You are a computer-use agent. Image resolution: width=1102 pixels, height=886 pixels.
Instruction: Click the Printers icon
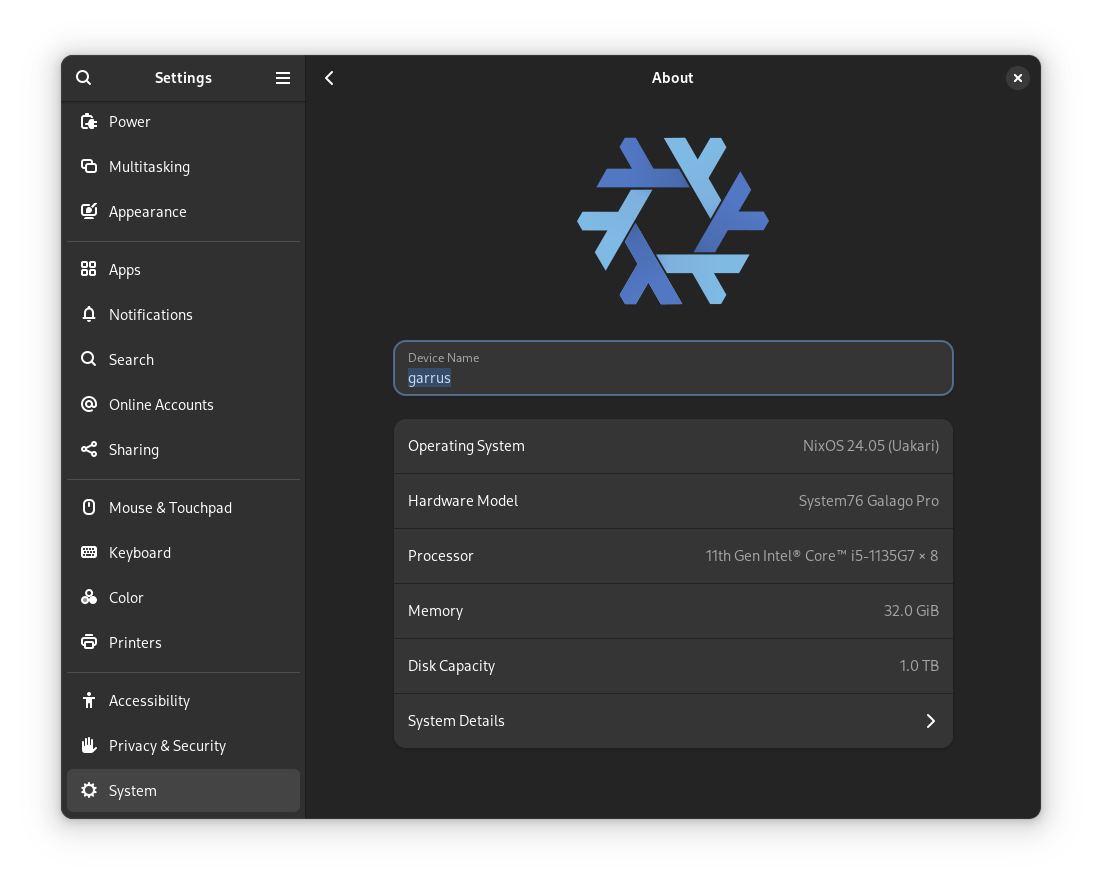coord(89,642)
